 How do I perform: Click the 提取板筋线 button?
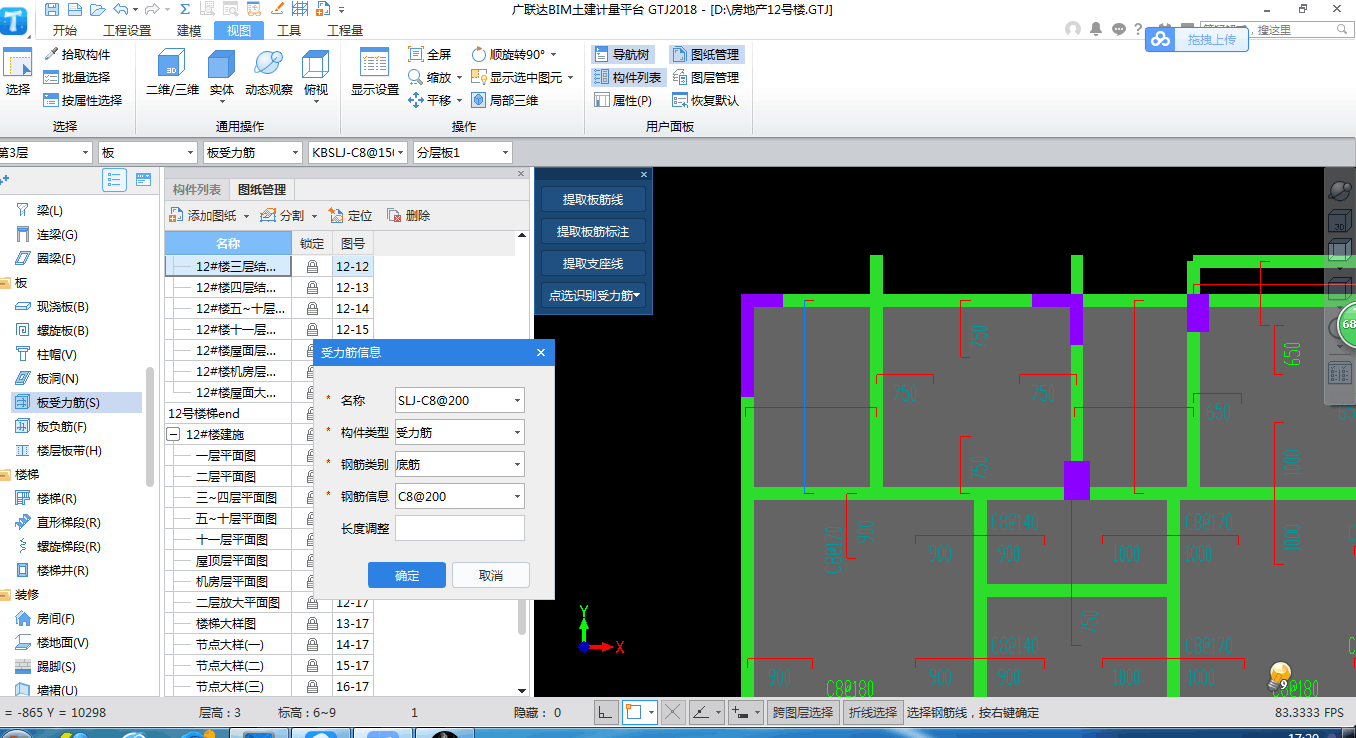point(594,199)
